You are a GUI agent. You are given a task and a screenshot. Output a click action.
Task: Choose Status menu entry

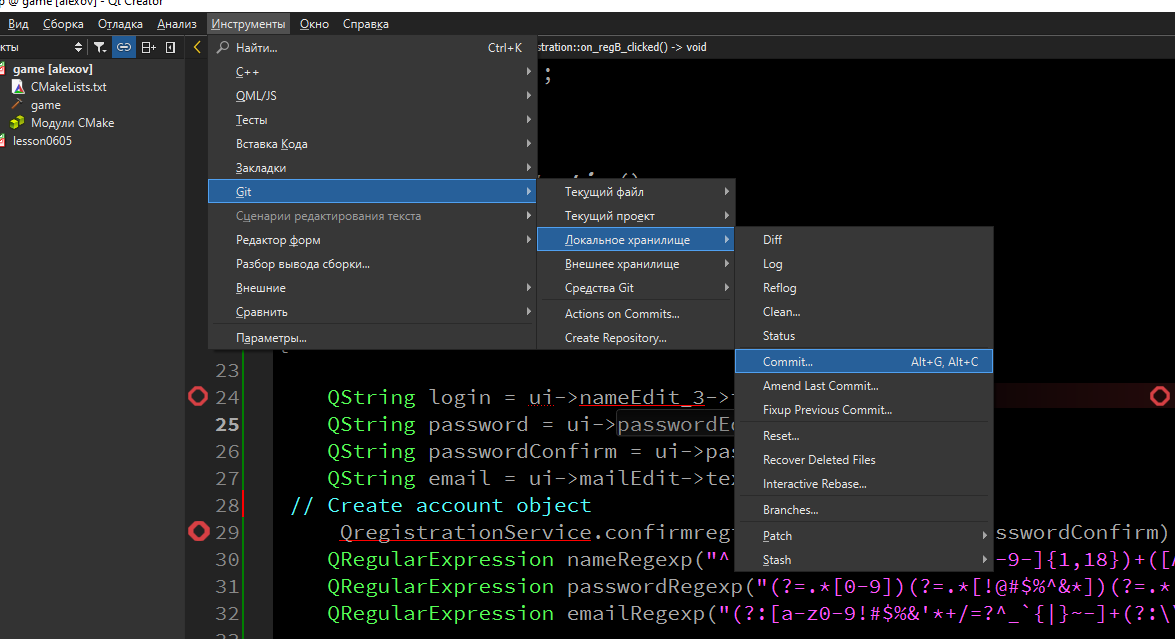coord(864,336)
